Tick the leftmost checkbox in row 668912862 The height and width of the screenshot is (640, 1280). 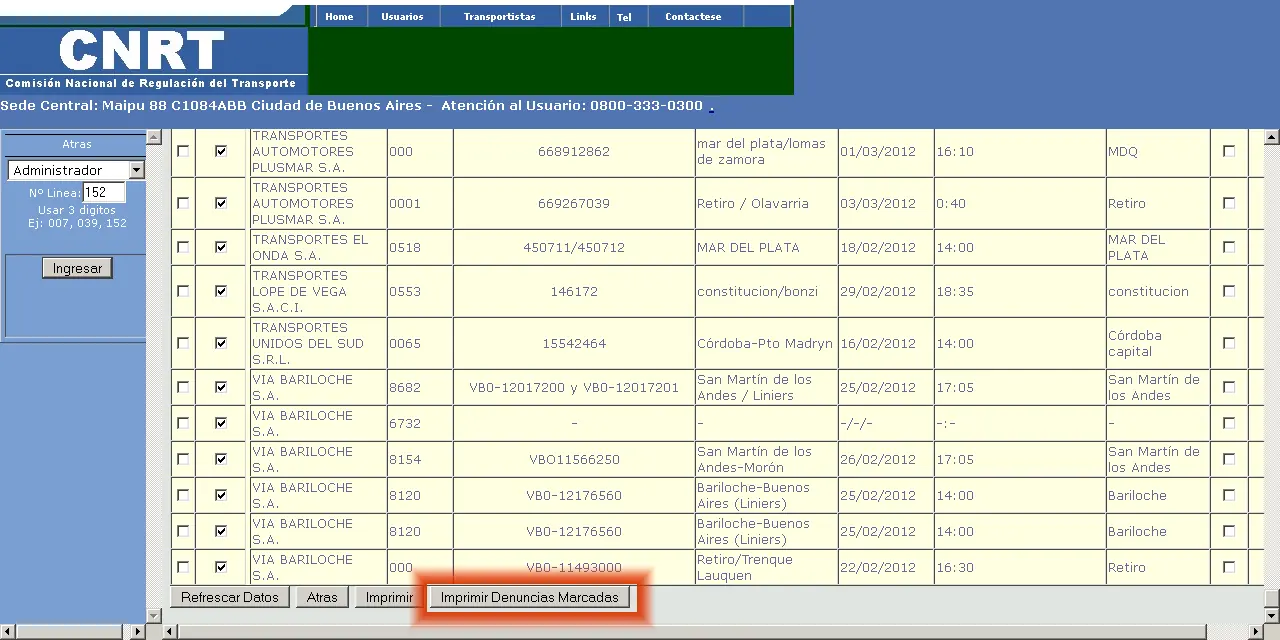click(183, 151)
